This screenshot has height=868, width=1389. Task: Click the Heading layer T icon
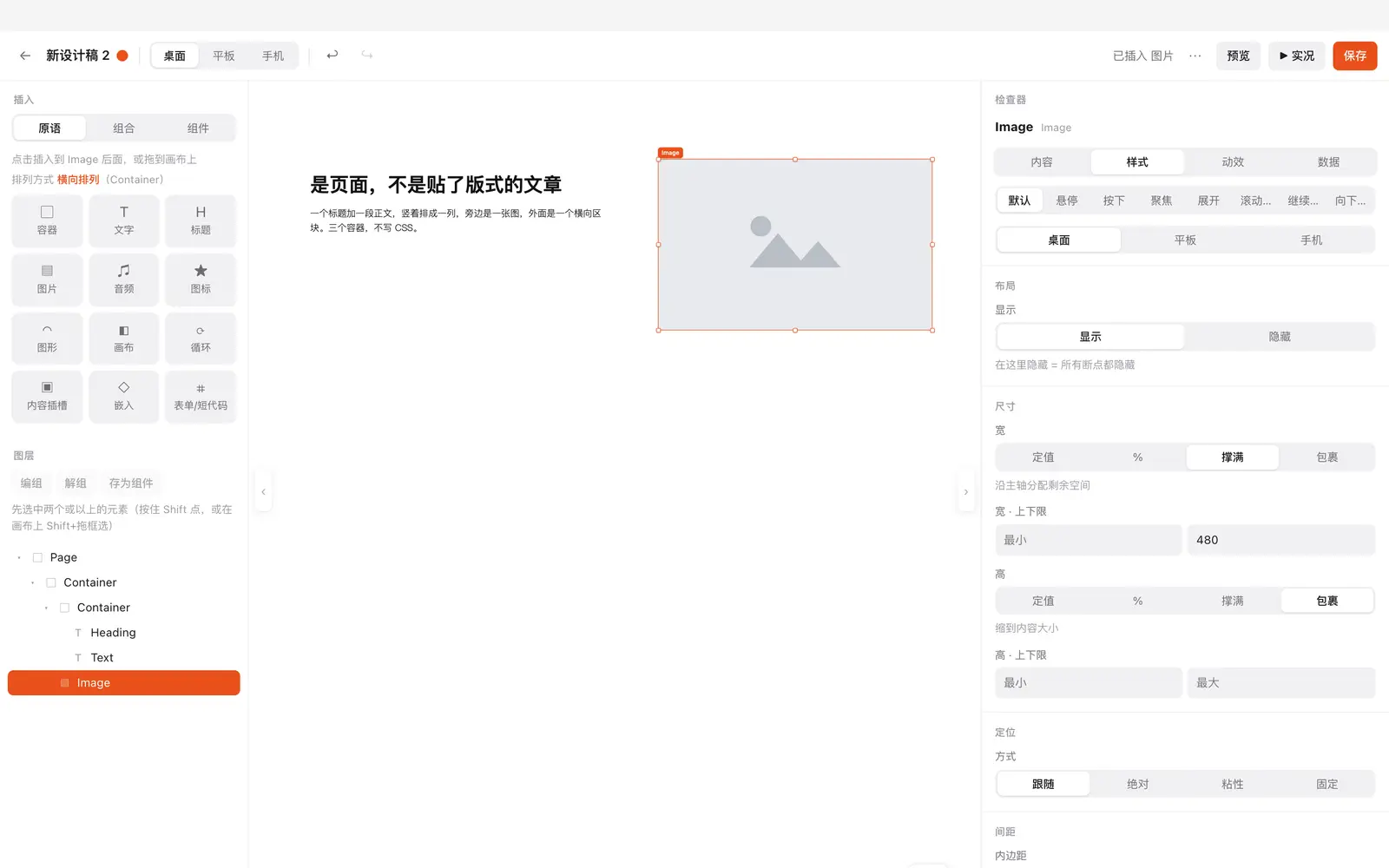click(x=78, y=633)
